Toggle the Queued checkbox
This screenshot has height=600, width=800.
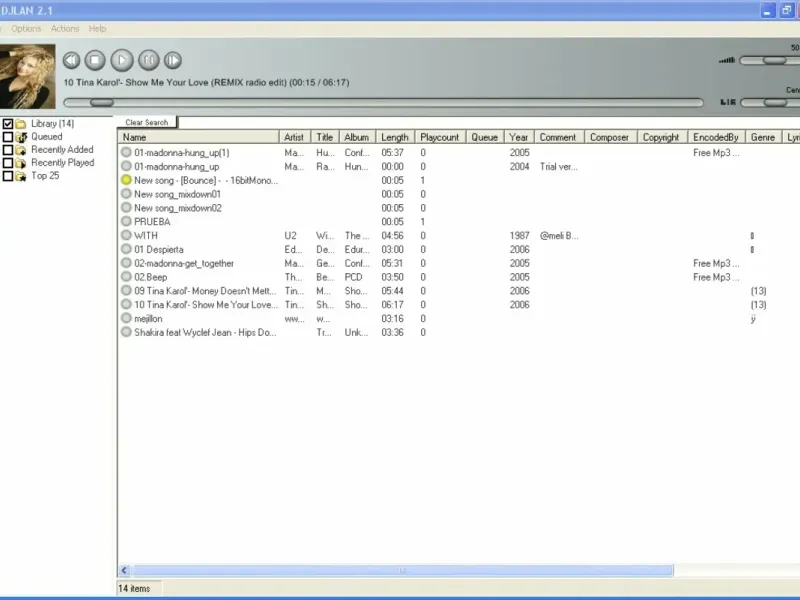coord(8,137)
